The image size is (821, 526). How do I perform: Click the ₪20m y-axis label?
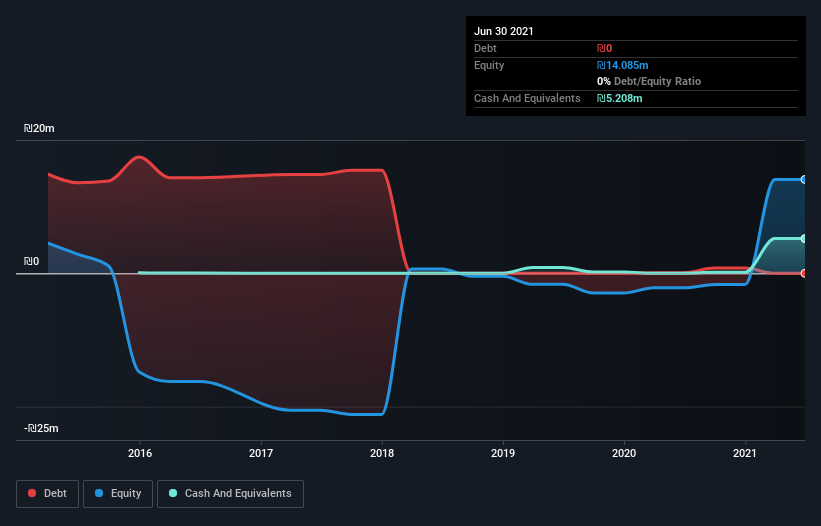click(x=39, y=128)
